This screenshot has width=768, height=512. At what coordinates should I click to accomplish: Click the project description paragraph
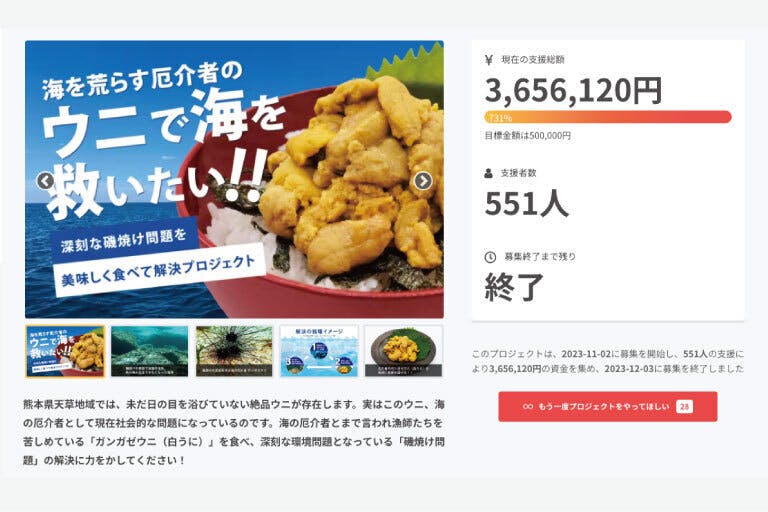pos(234,432)
